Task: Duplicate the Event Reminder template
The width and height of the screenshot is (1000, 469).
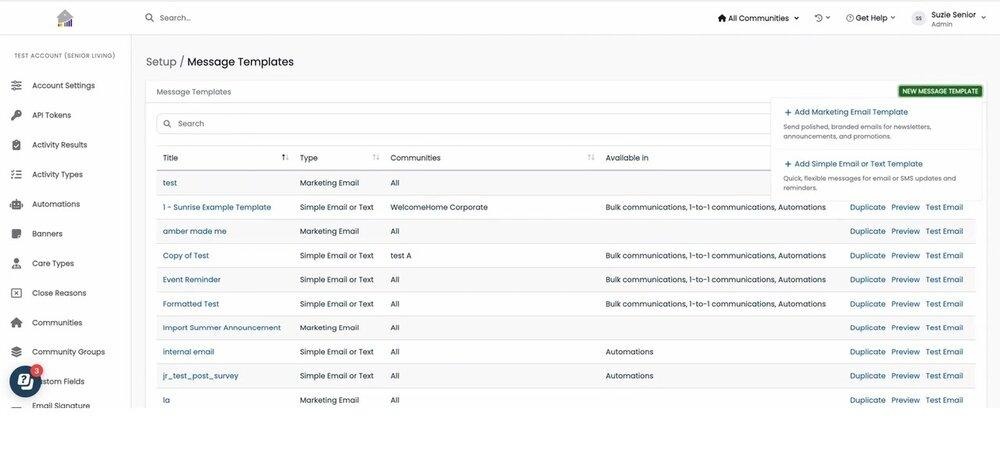Action: [x=867, y=280]
